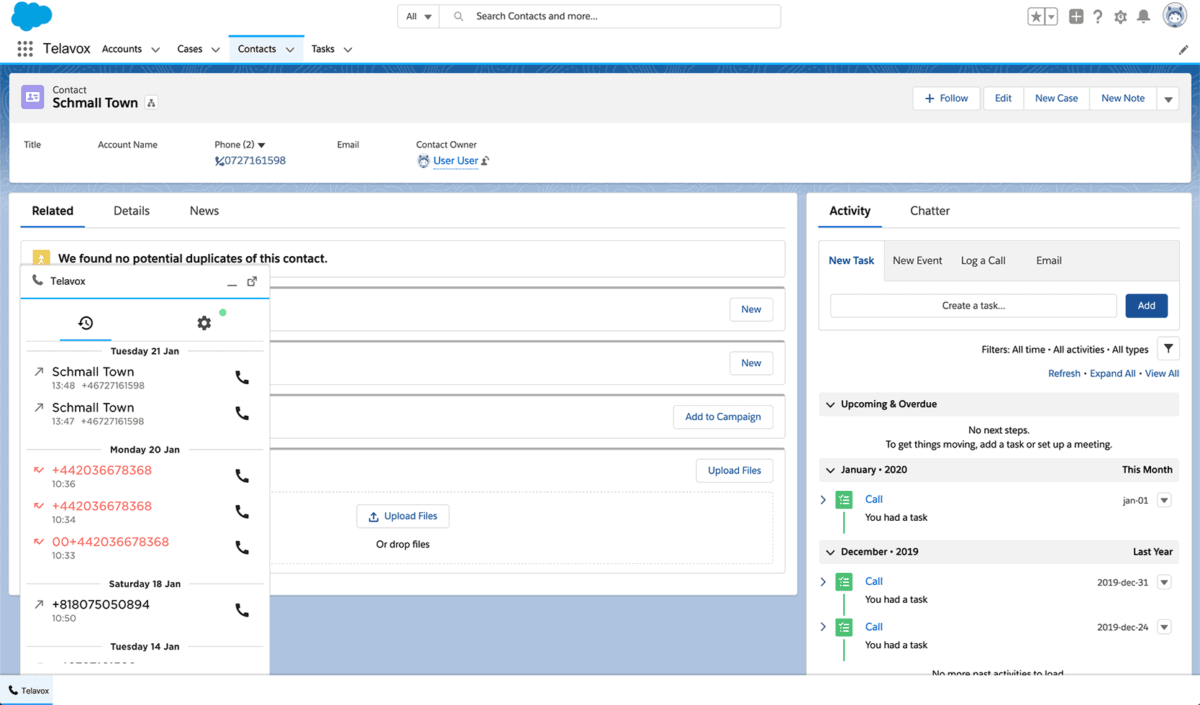The height and width of the screenshot is (705, 1200).
Task: Switch to the Details tab
Action: [131, 211]
